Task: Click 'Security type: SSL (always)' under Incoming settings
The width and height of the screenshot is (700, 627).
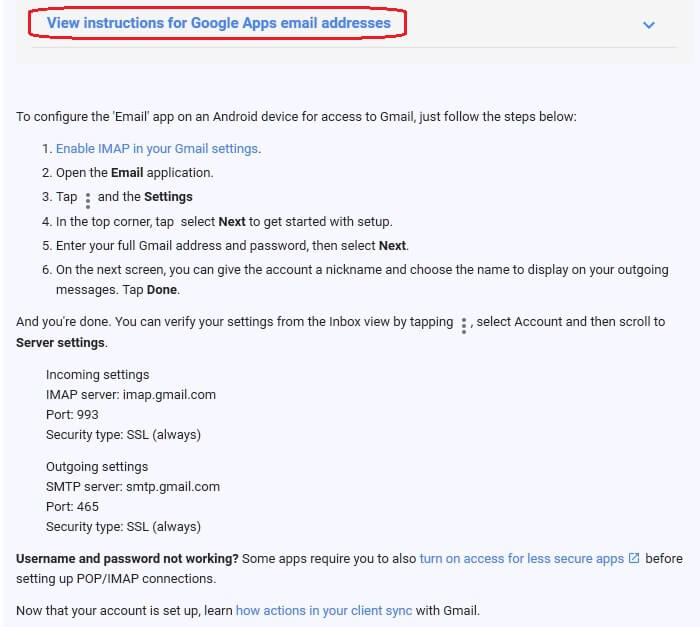Action: [123, 435]
